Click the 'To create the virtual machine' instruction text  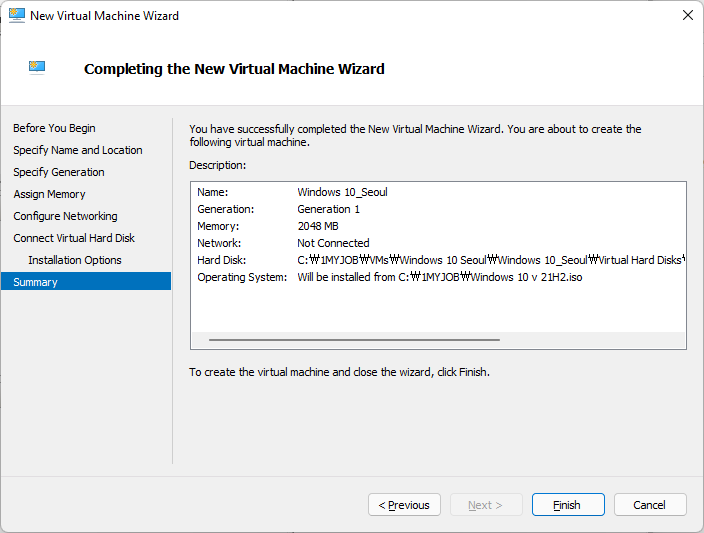[x=339, y=372]
